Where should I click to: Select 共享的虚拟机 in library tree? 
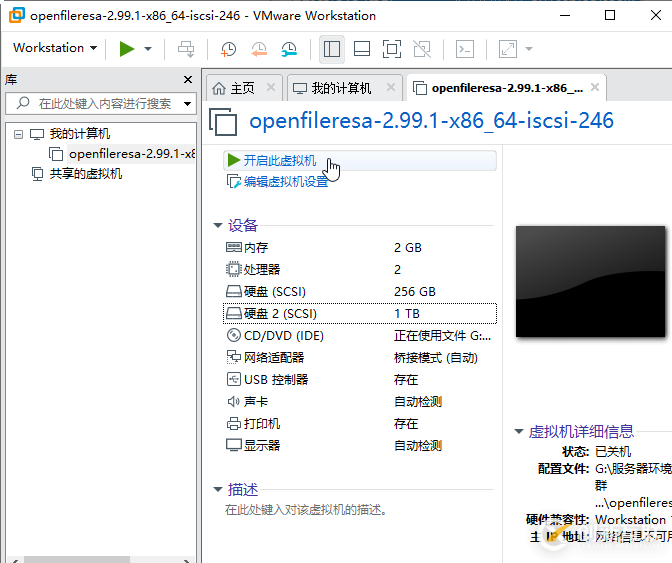pos(85,174)
